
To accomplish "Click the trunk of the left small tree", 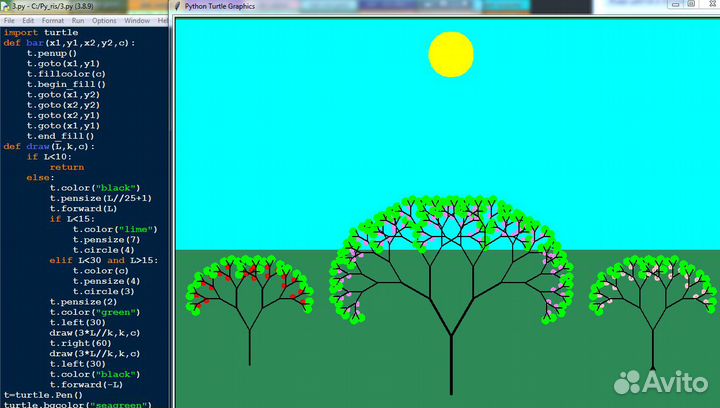I will [250, 348].
